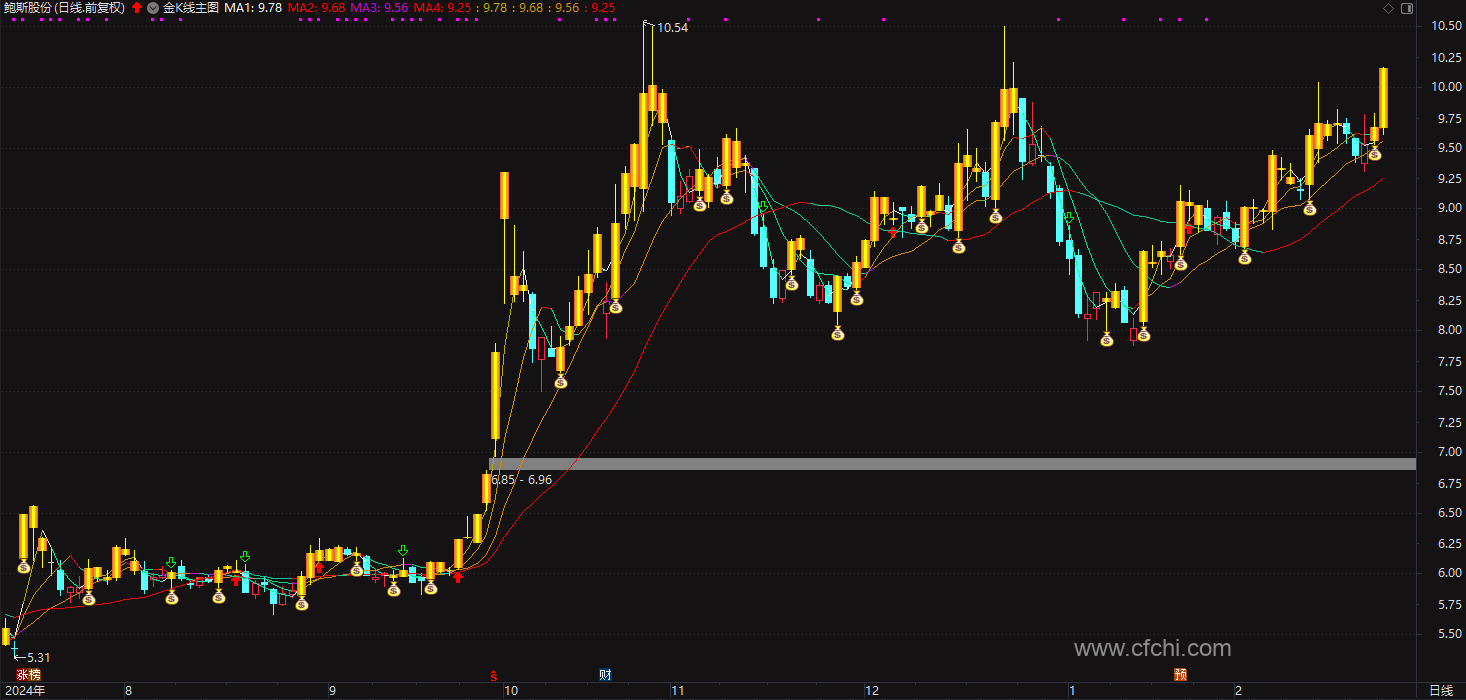The width and height of the screenshot is (1466, 700).
Task: Click the red up-arrow signal in late January
Action: [1188, 228]
